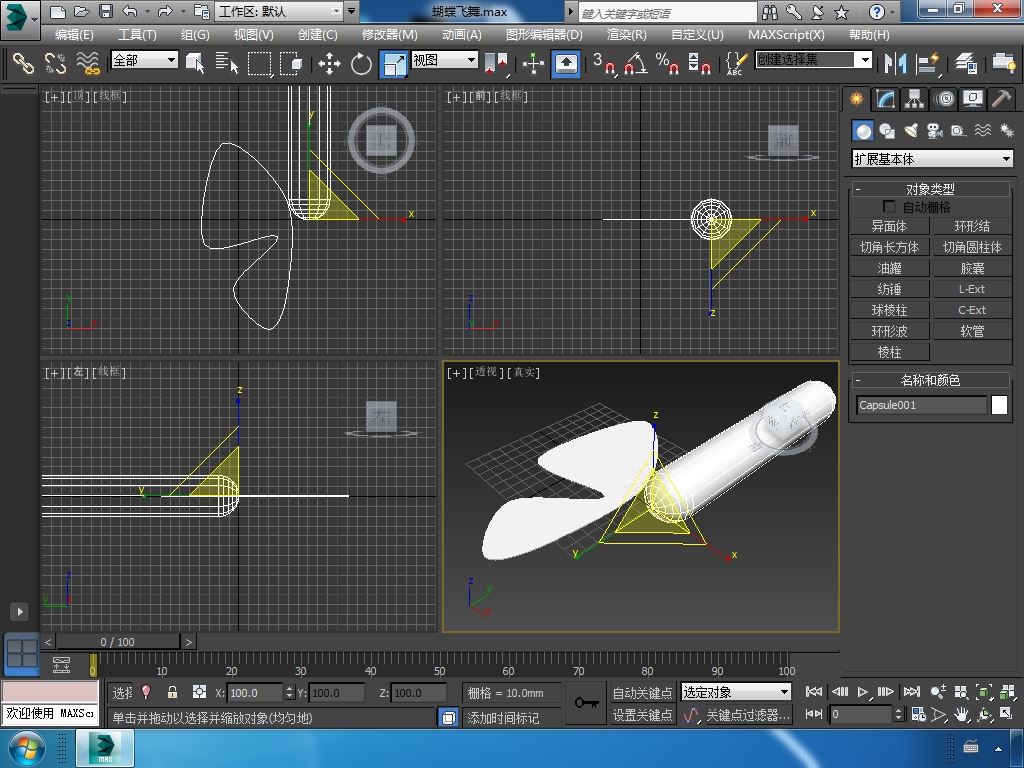Image resolution: width=1024 pixels, height=768 pixels.
Task: Select the Move tool in main toolbar
Action: tap(329, 64)
